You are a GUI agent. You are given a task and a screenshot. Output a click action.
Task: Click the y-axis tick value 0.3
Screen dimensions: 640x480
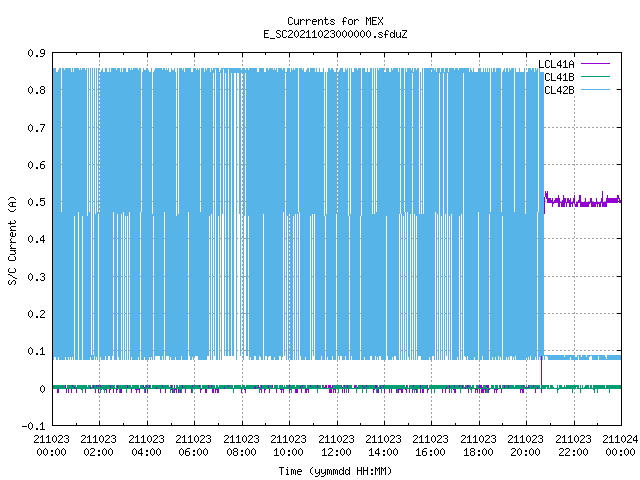click(x=36, y=277)
